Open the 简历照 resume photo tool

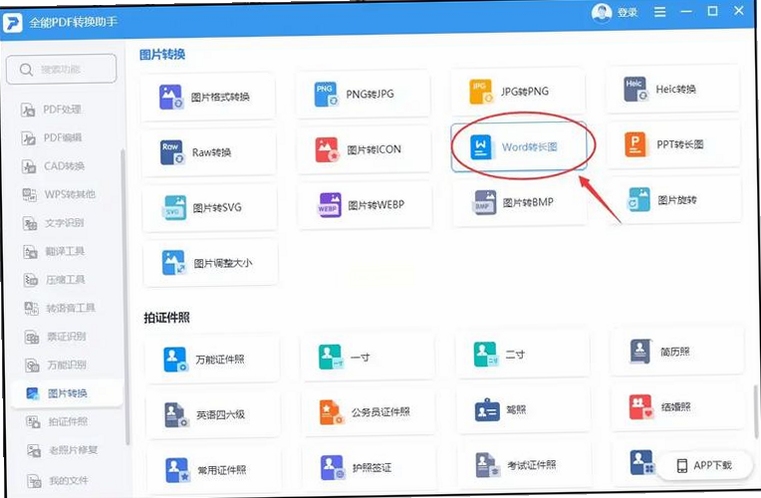click(x=678, y=351)
